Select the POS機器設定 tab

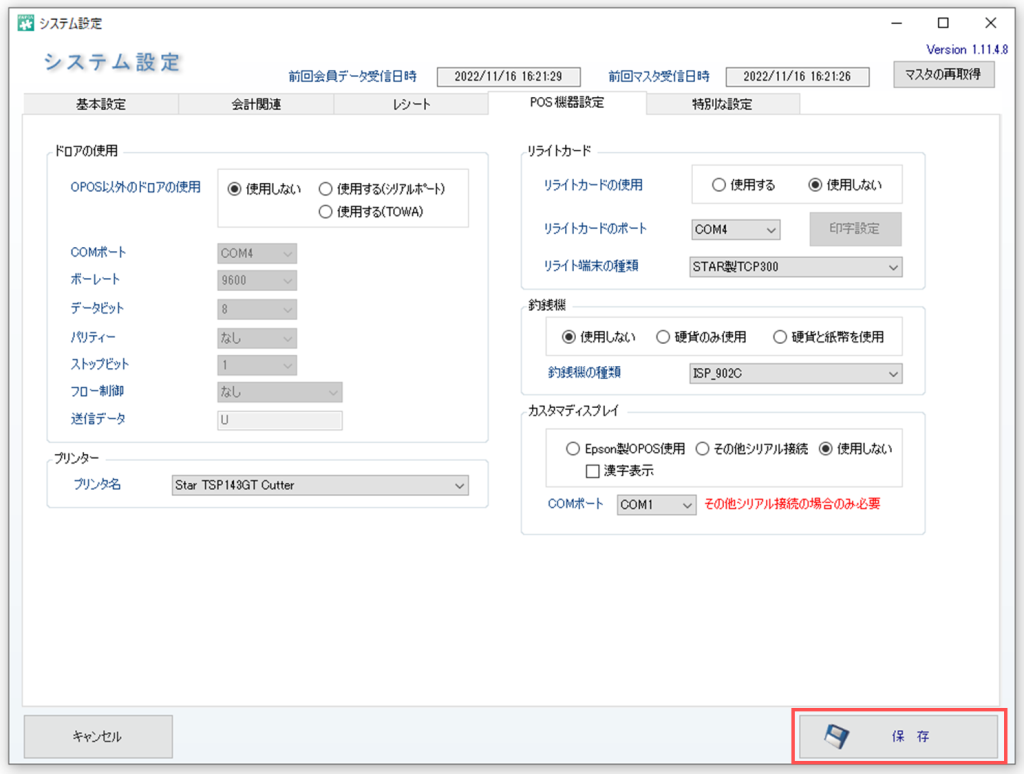[x=567, y=103]
